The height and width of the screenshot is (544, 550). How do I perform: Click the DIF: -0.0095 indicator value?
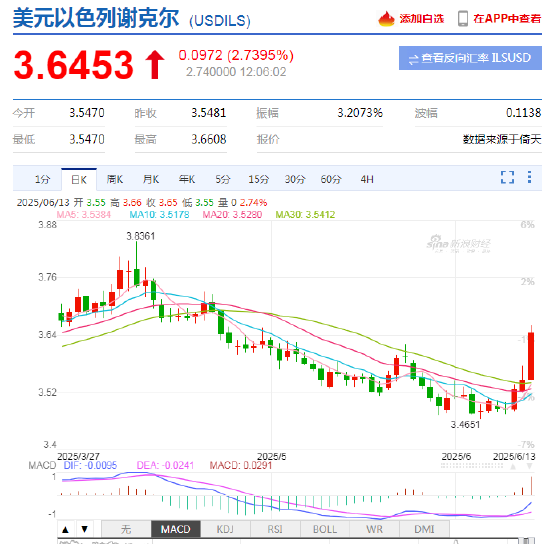click(x=90, y=465)
